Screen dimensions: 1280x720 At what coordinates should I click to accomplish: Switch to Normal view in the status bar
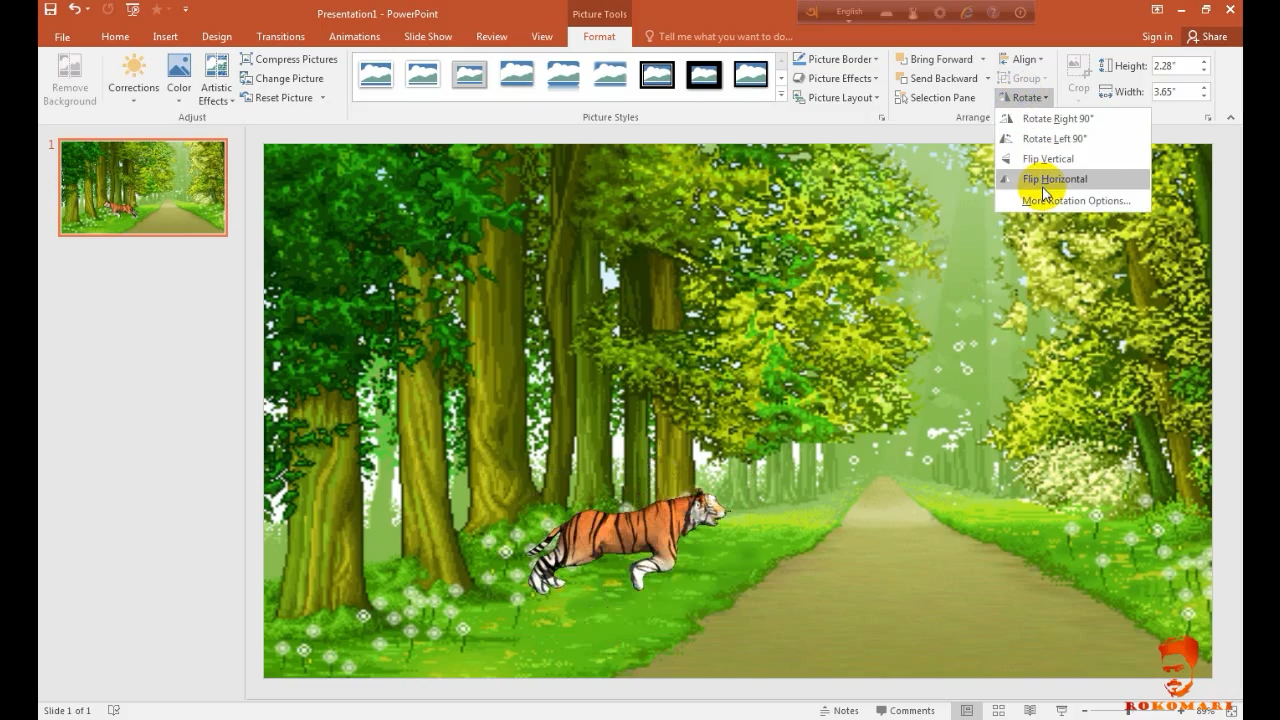coord(967,711)
